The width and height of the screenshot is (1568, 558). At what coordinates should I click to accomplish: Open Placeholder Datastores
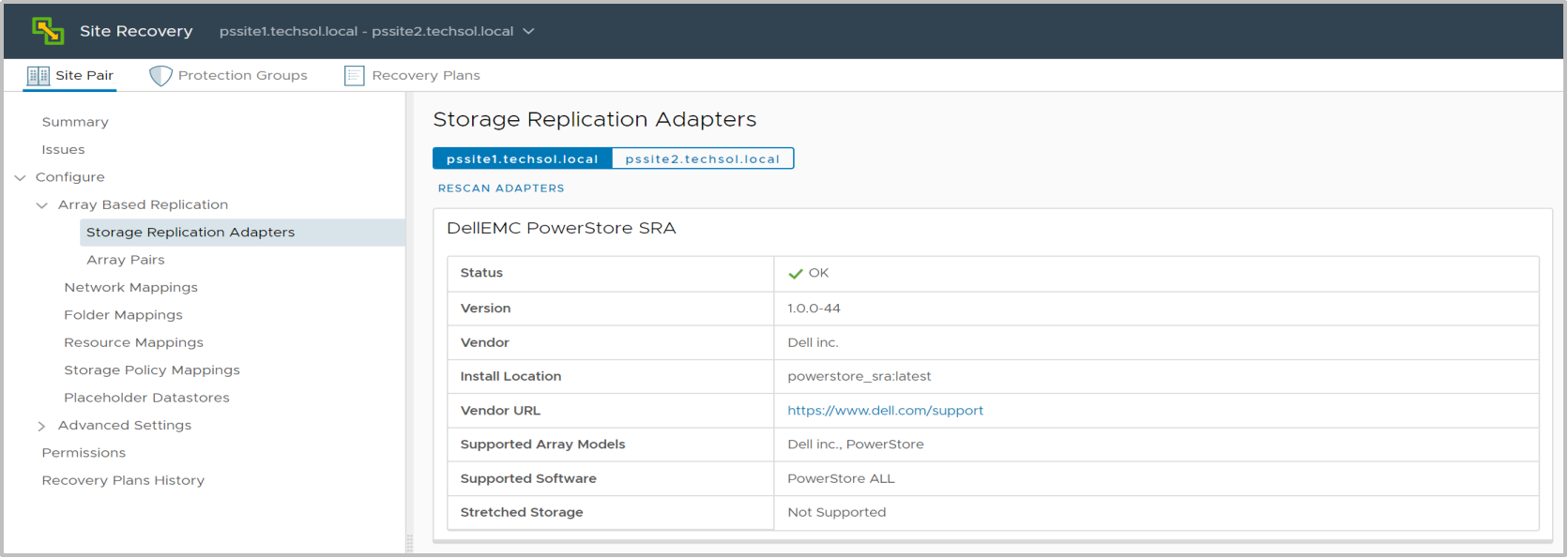click(x=146, y=398)
